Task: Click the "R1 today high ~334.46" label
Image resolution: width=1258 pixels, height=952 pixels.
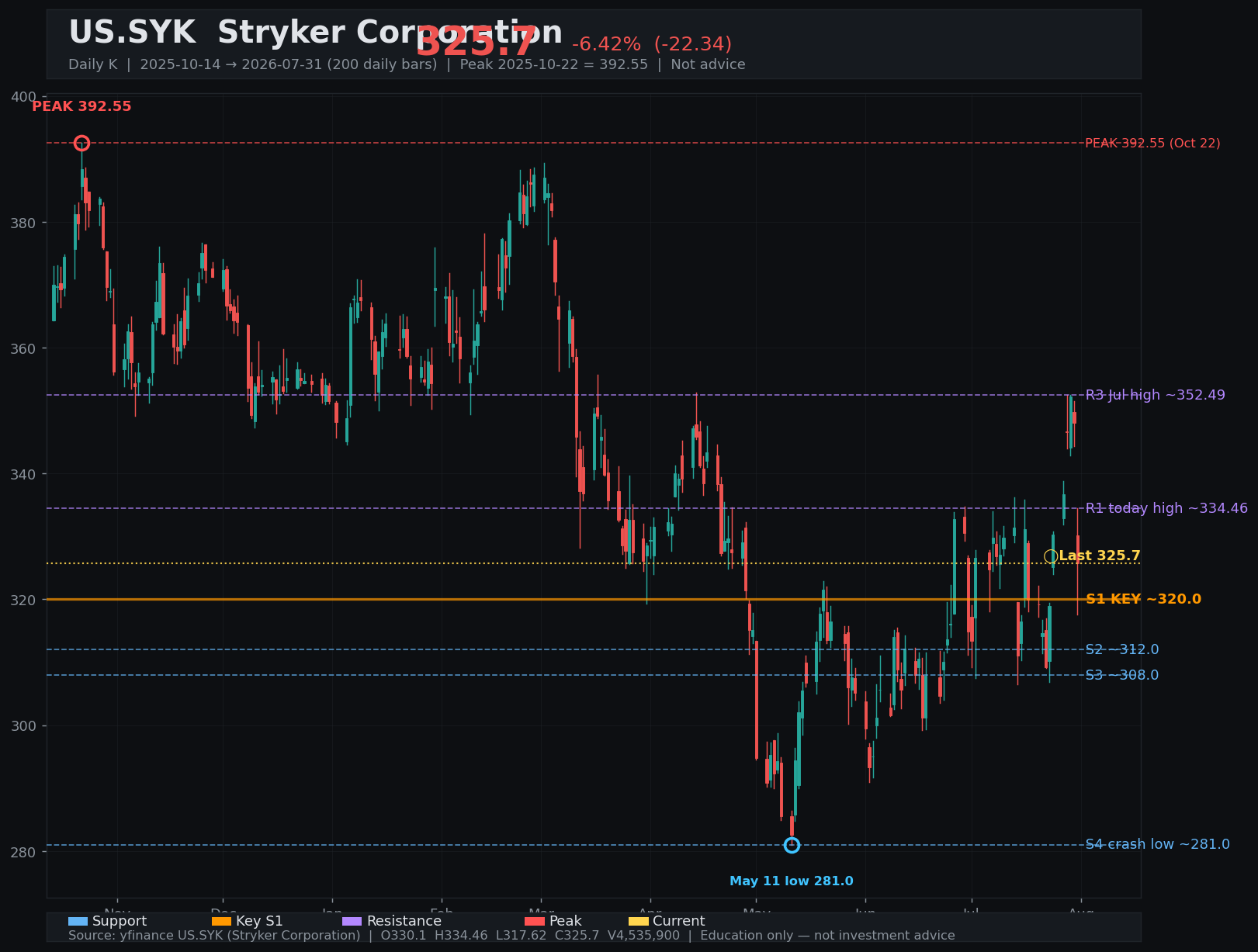Action: tap(1166, 508)
